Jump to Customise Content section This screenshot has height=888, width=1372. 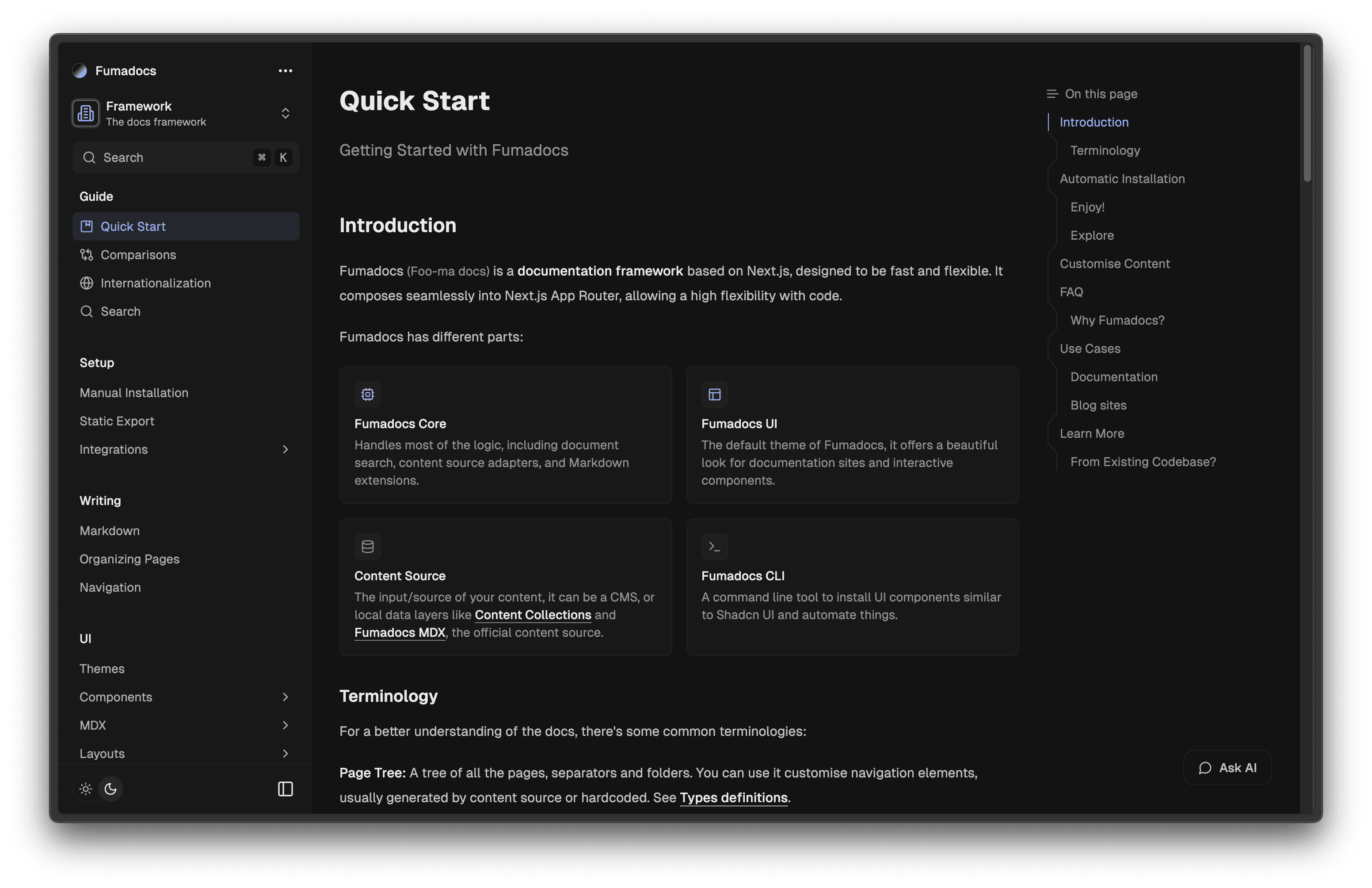click(x=1114, y=263)
